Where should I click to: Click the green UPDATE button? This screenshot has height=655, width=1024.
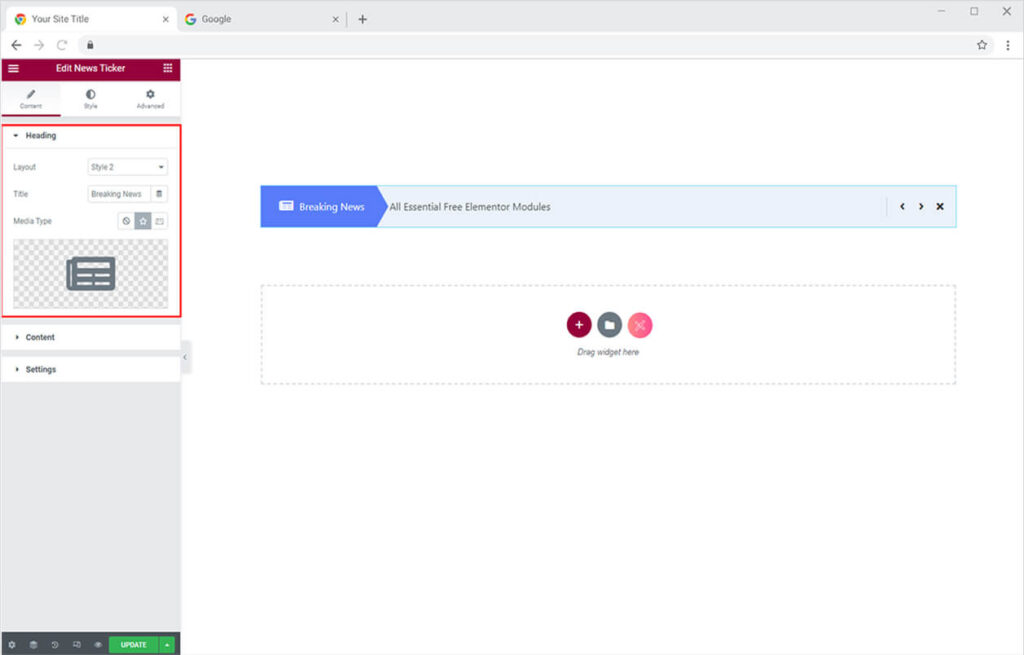click(133, 645)
